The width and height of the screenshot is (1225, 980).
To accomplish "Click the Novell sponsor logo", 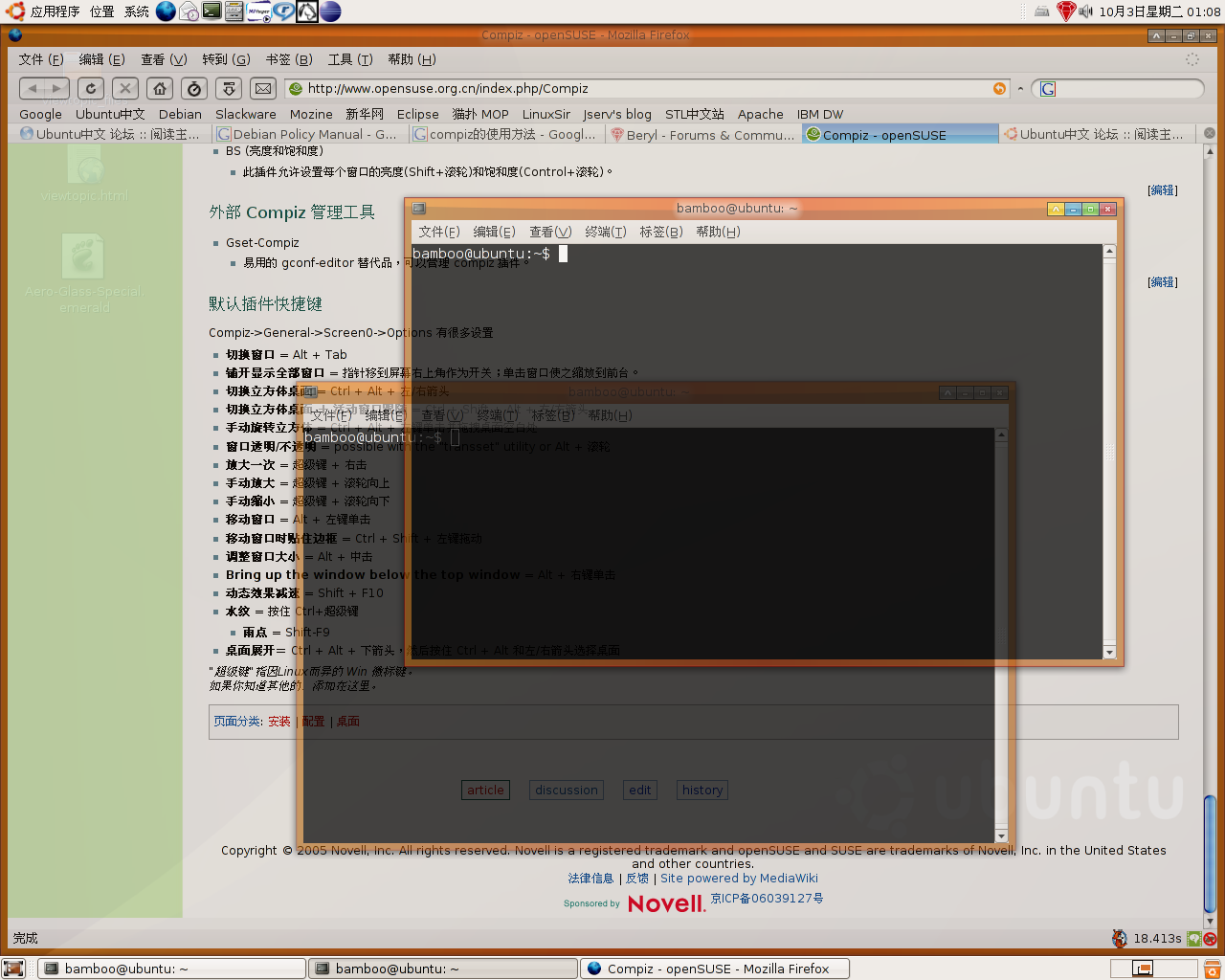I will 666,903.
